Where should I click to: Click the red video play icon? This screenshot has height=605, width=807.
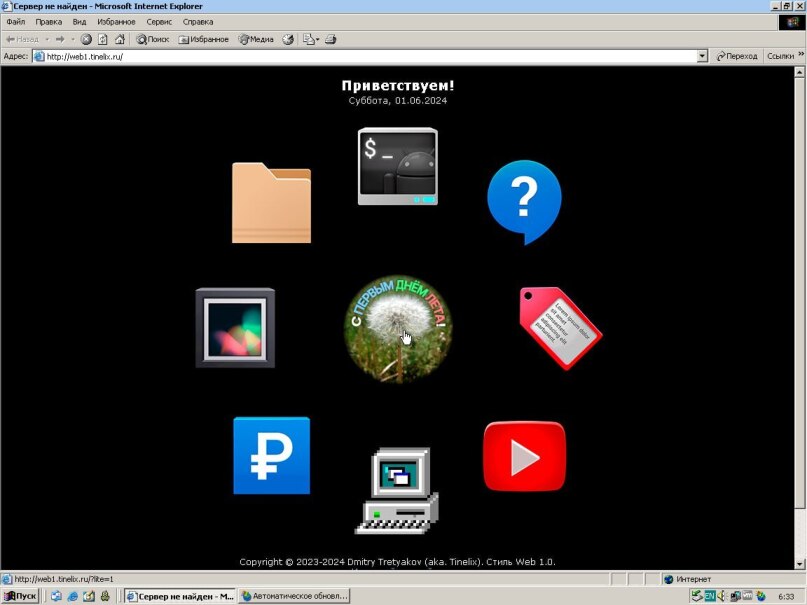click(x=524, y=456)
